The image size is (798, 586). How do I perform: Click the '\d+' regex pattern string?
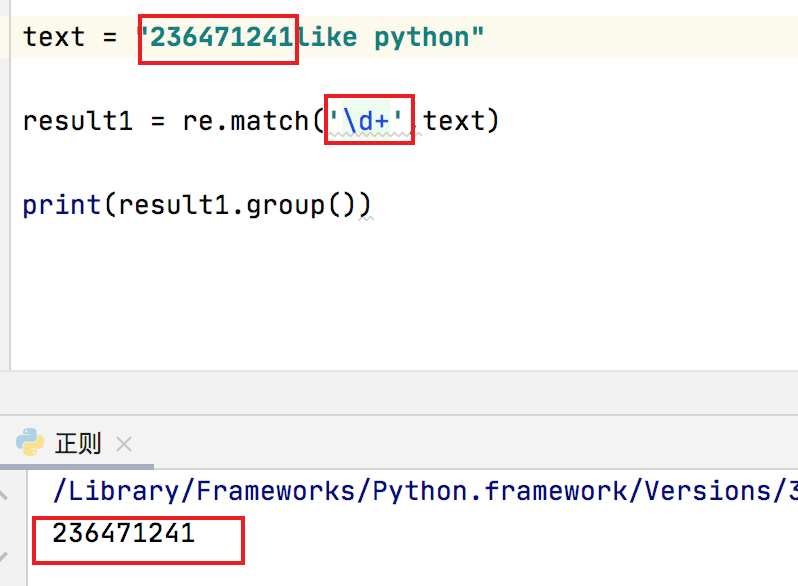(x=366, y=121)
